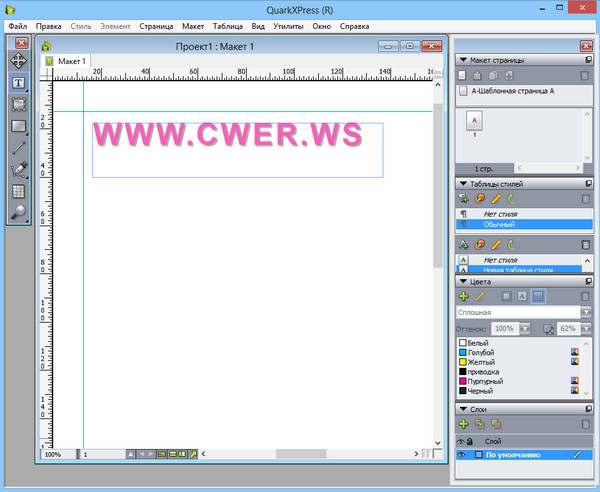Collapse the Макет страницы panel
Image resolution: width=600 pixels, height=492 pixels.
463,60
